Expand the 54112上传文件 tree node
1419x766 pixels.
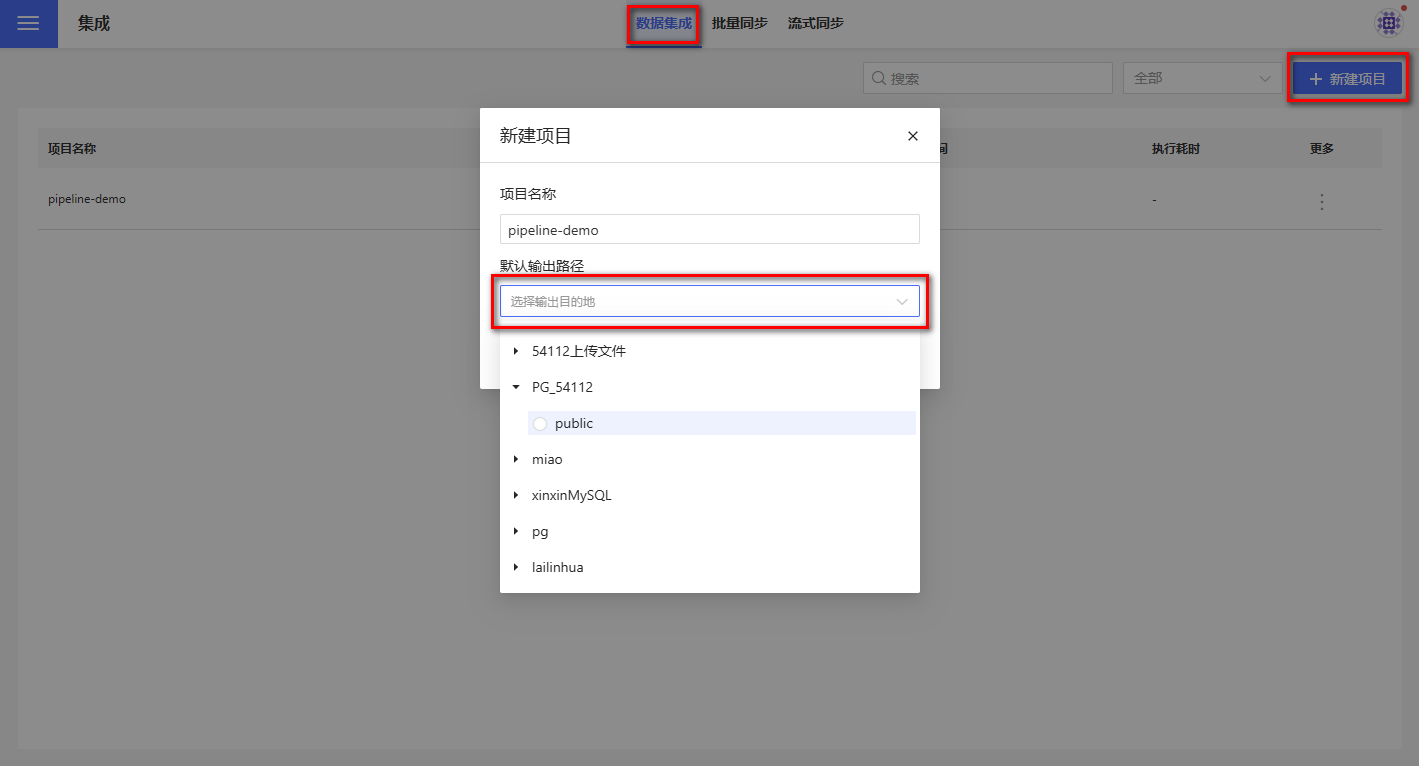point(516,351)
